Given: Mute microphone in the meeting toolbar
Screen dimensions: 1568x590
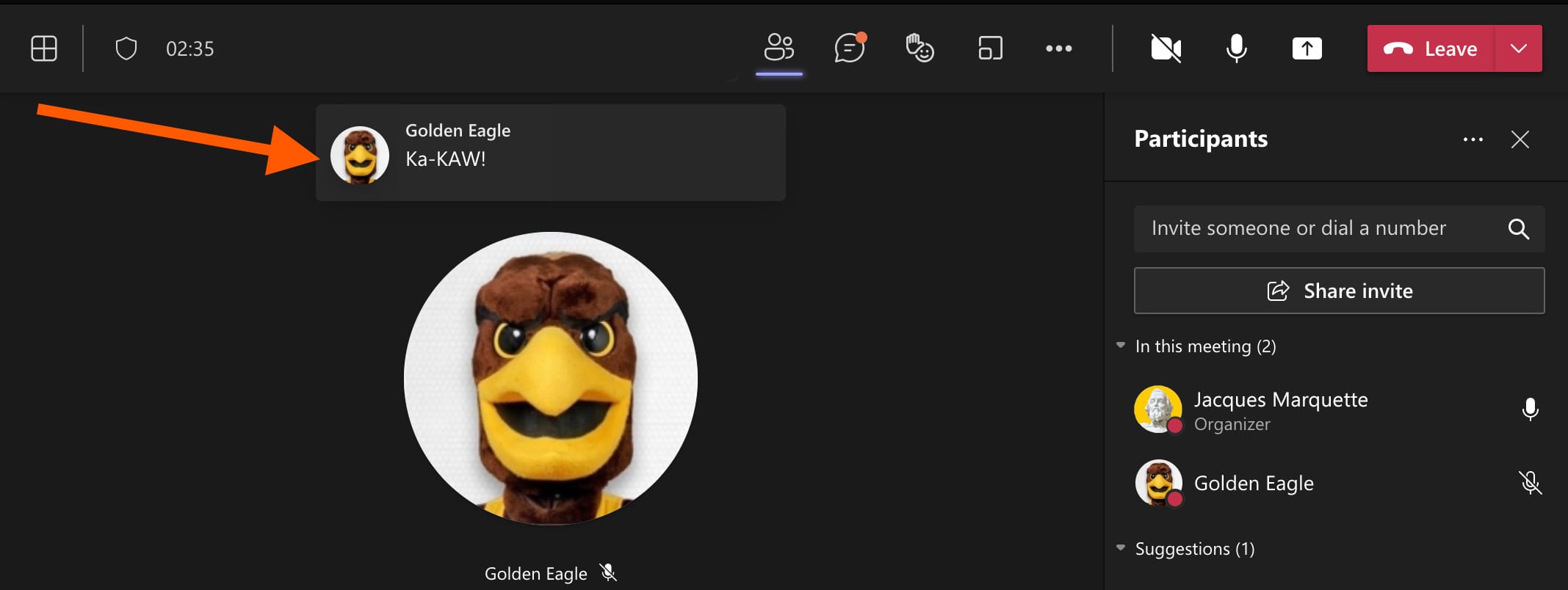Looking at the screenshot, I should [x=1236, y=48].
